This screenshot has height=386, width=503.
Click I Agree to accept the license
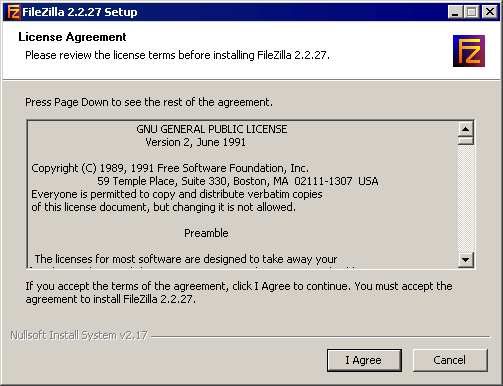coord(364,360)
